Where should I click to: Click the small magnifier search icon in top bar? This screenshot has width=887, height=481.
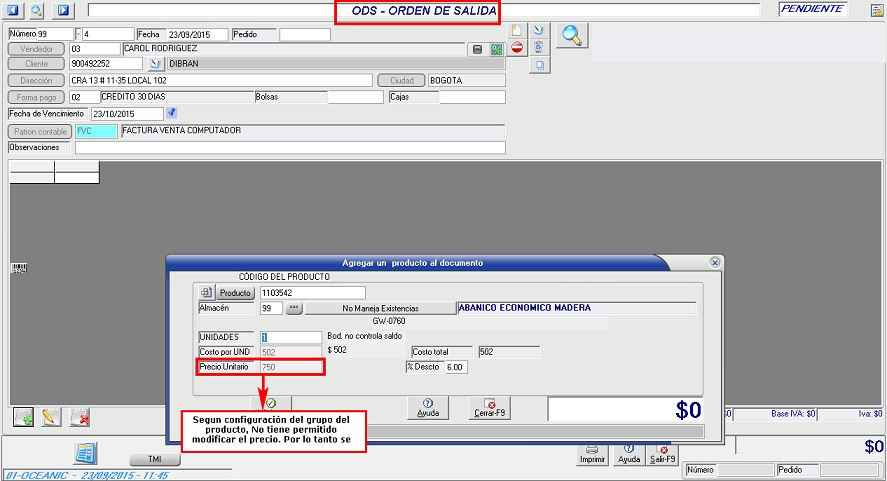click(x=36, y=10)
